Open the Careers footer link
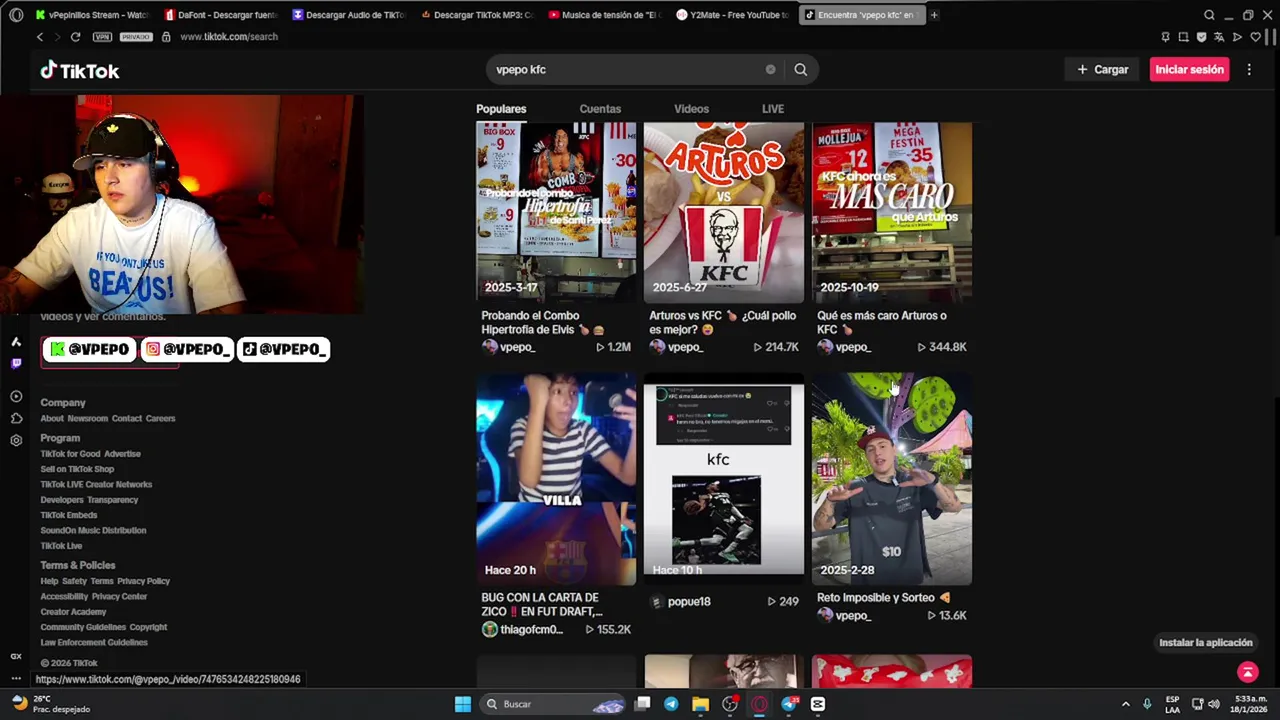Image resolution: width=1280 pixels, height=720 pixels. click(x=160, y=419)
